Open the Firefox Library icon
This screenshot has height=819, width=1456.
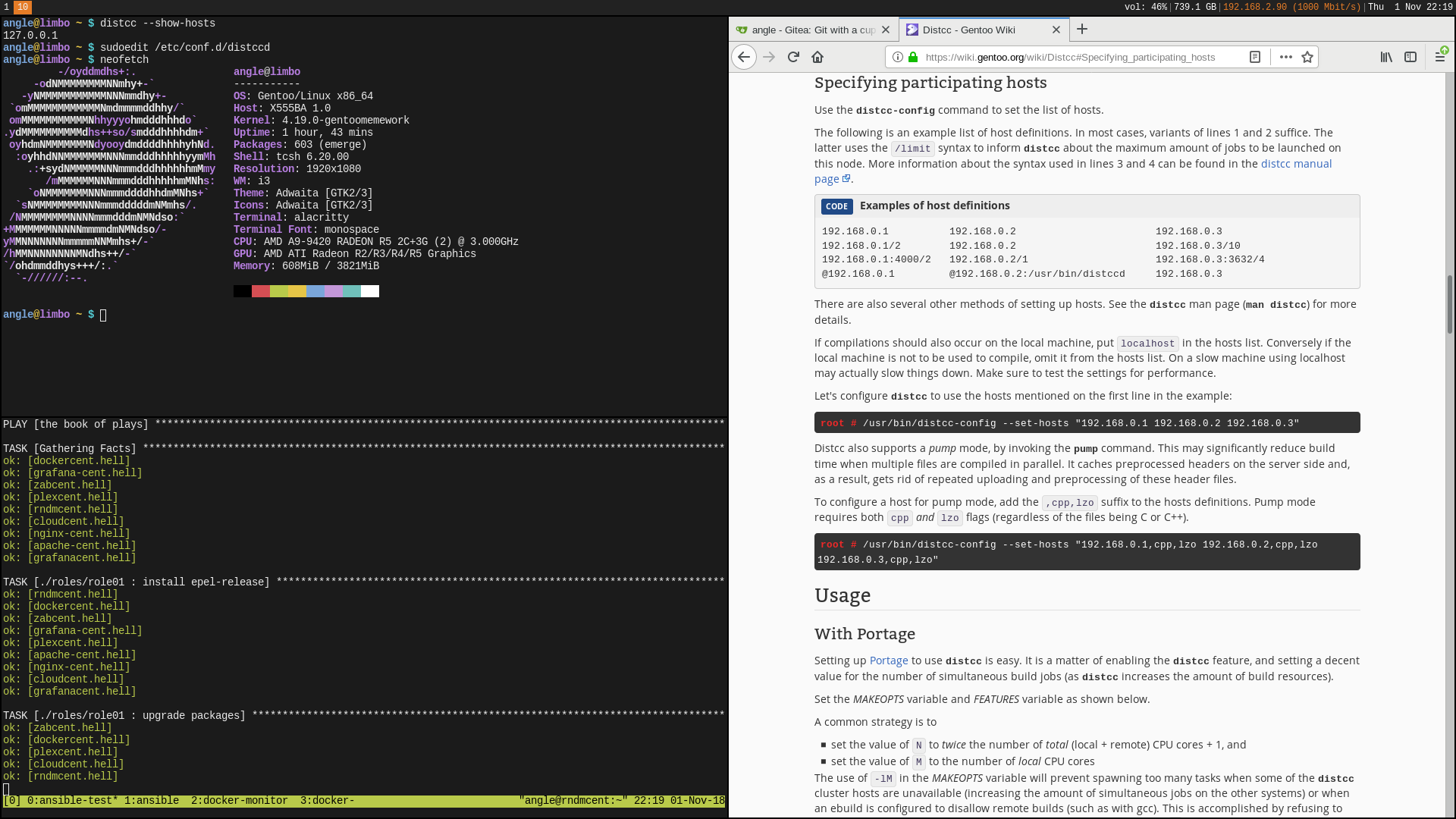[1386, 57]
